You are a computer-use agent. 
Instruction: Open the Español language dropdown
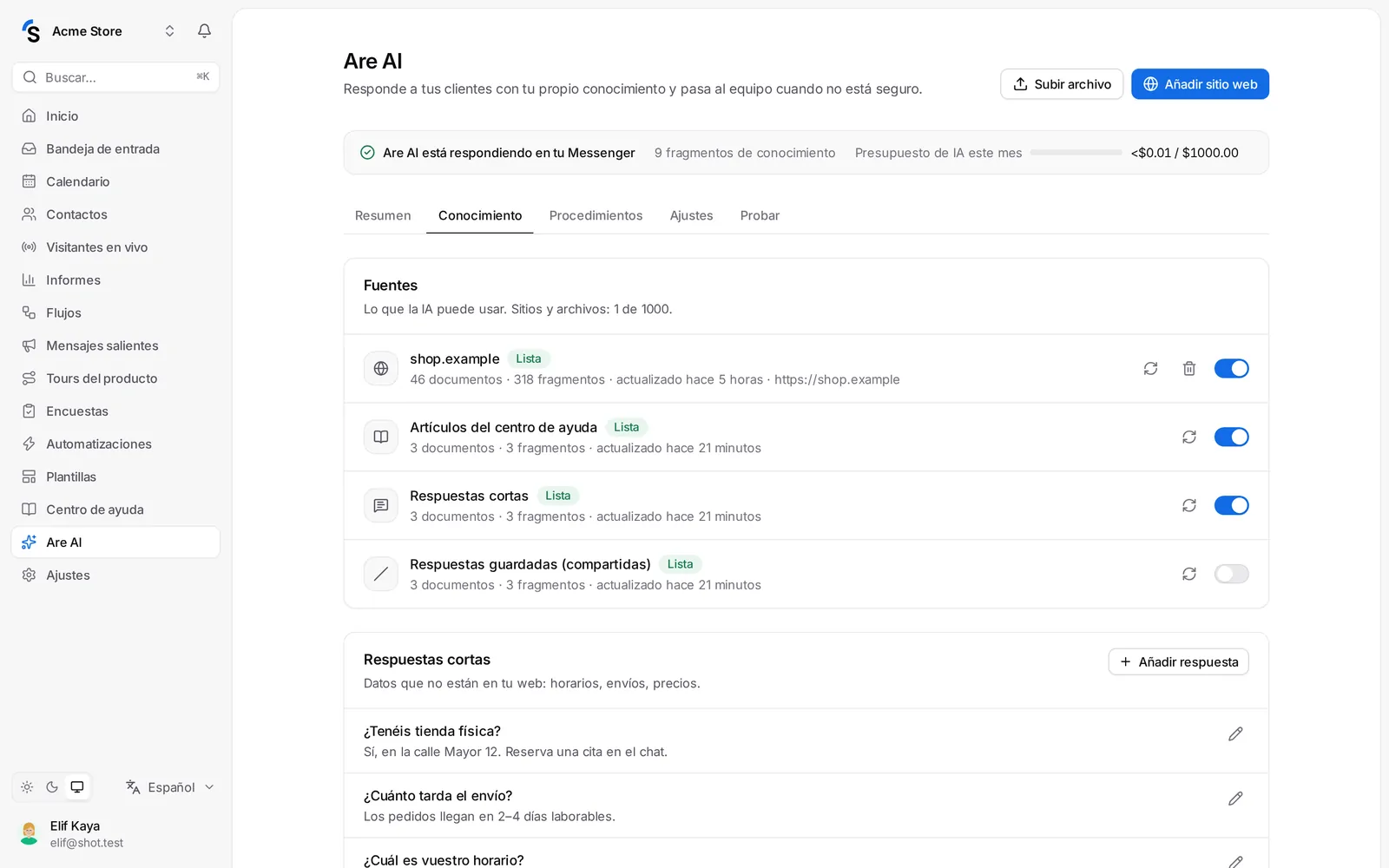coord(170,787)
